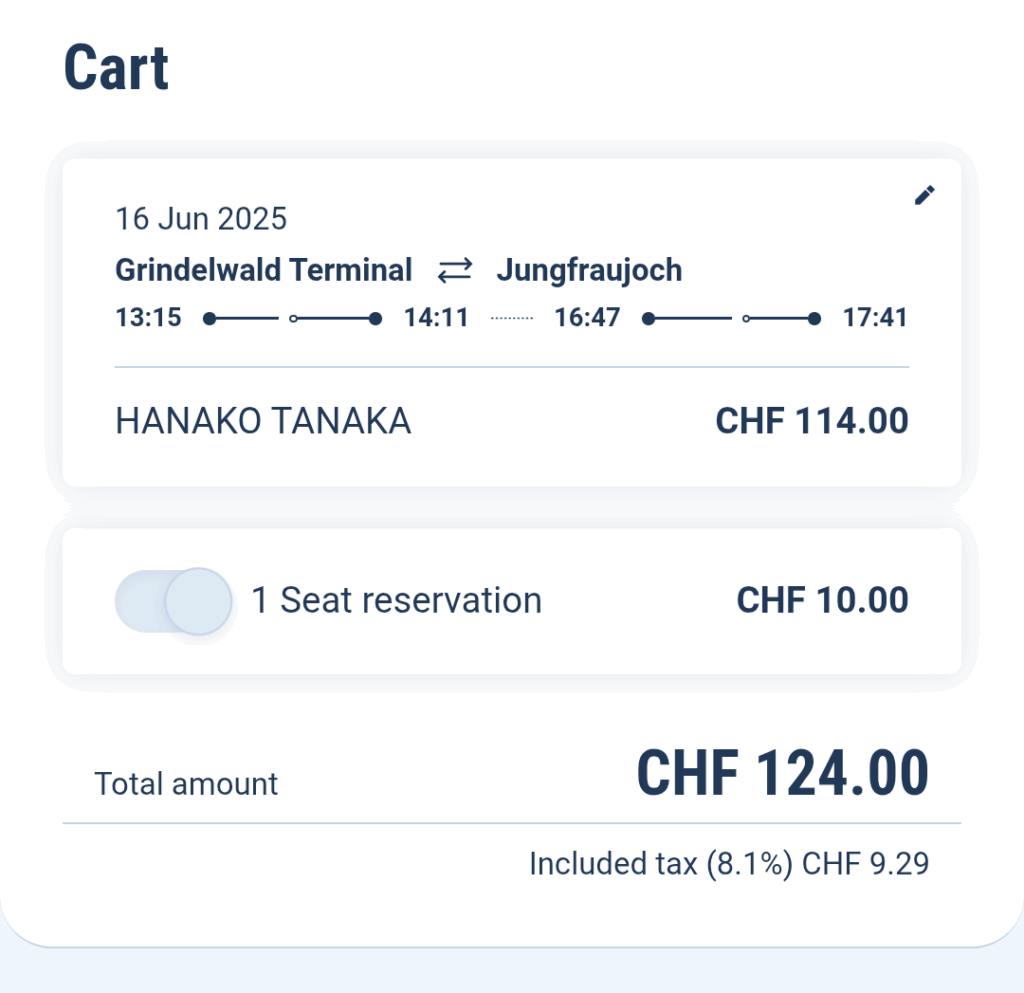Select the Jungfraujoch destination name
The image size is (1024, 993).
(589, 270)
